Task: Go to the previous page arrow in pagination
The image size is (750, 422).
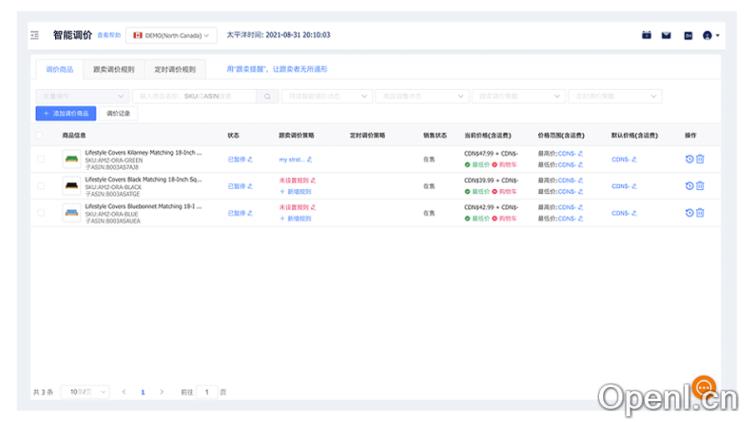Action: pos(124,392)
